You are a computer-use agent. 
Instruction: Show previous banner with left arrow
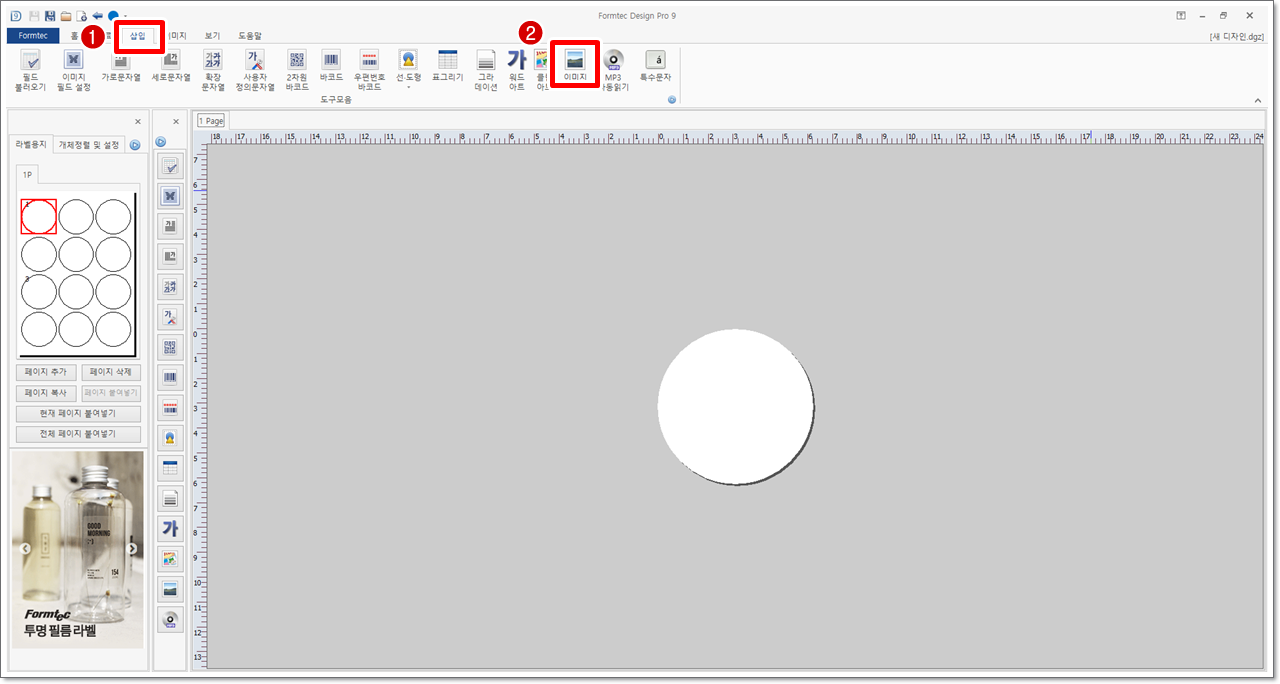click(25, 549)
